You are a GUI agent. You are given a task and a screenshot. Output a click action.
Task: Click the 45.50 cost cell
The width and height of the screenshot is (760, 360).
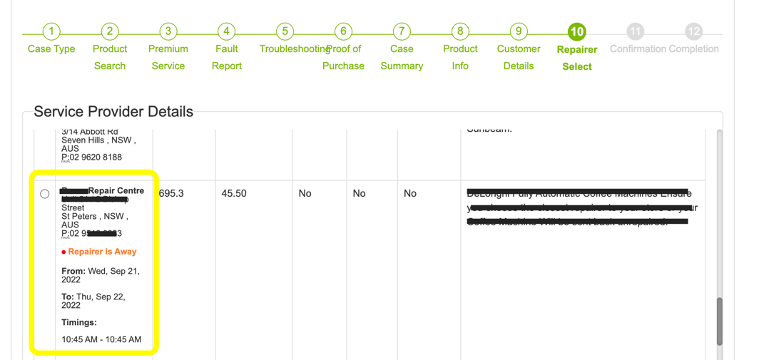pos(234,194)
